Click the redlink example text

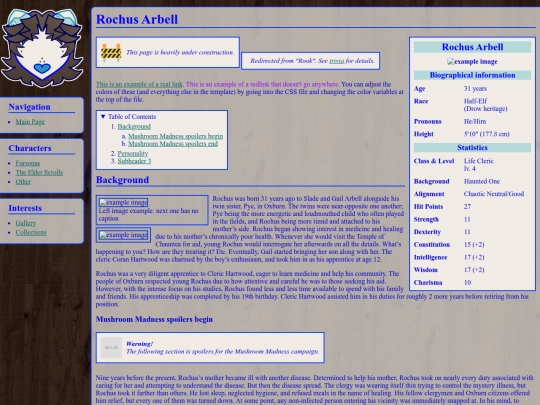[x=262, y=84]
